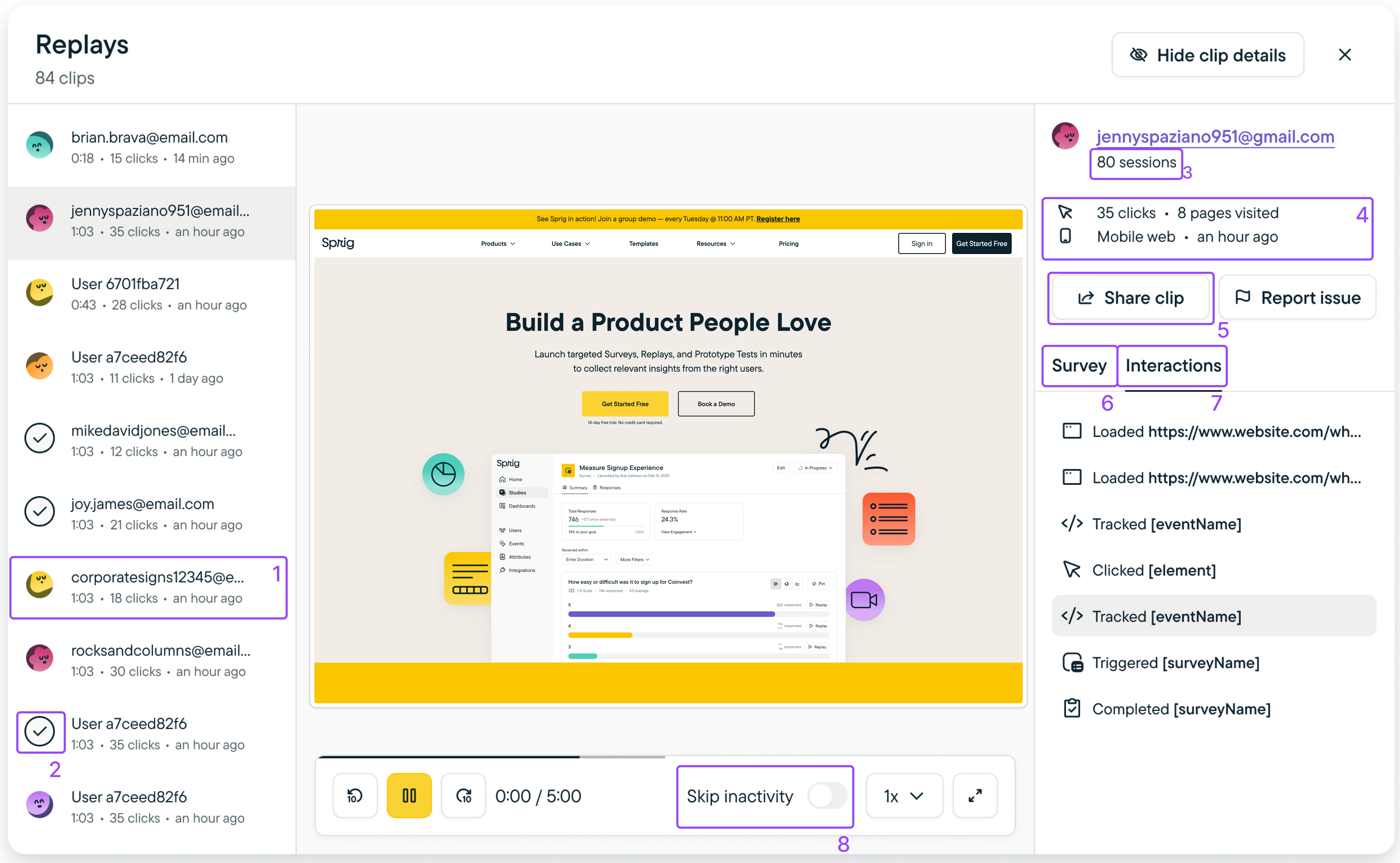This screenshot has width=1400, height=863.
Task: Select the Summary tab in the replayed dashboard
Action: click(x=575, y=488)
